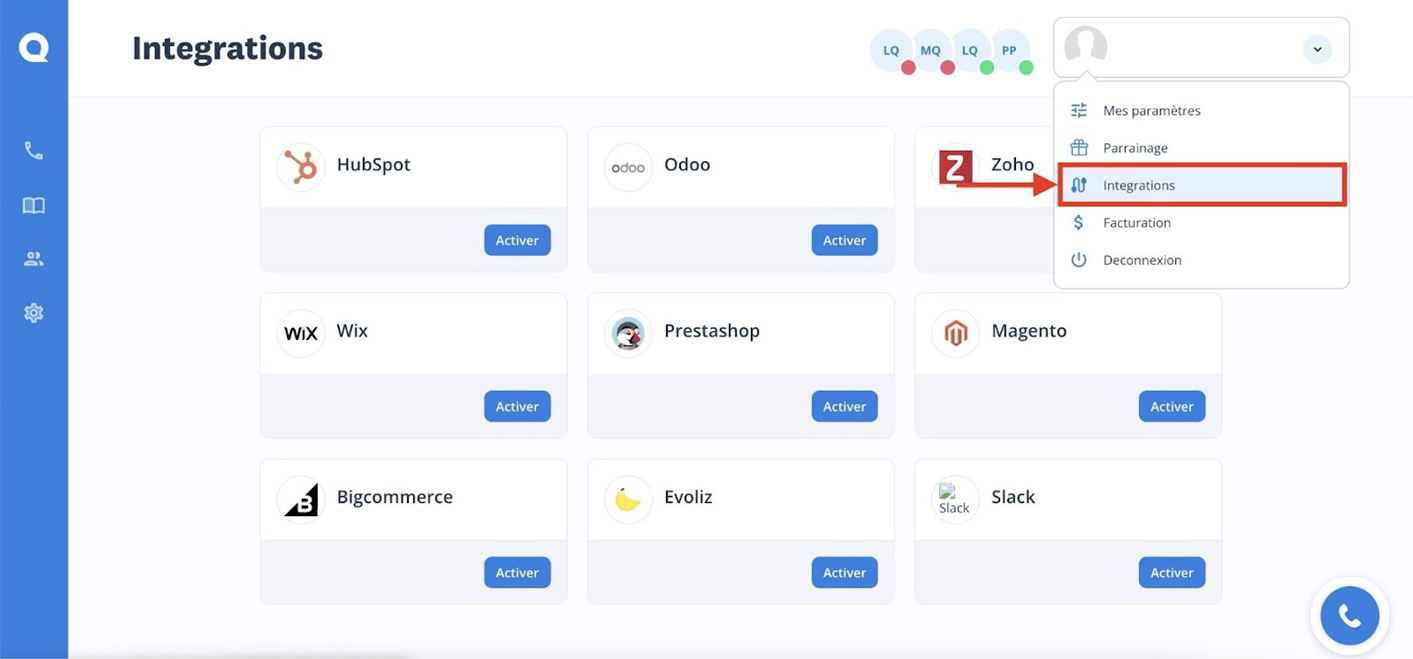Click the PP status badge
Viewport: 1413px width, 659px height.
click(1010, 51)
